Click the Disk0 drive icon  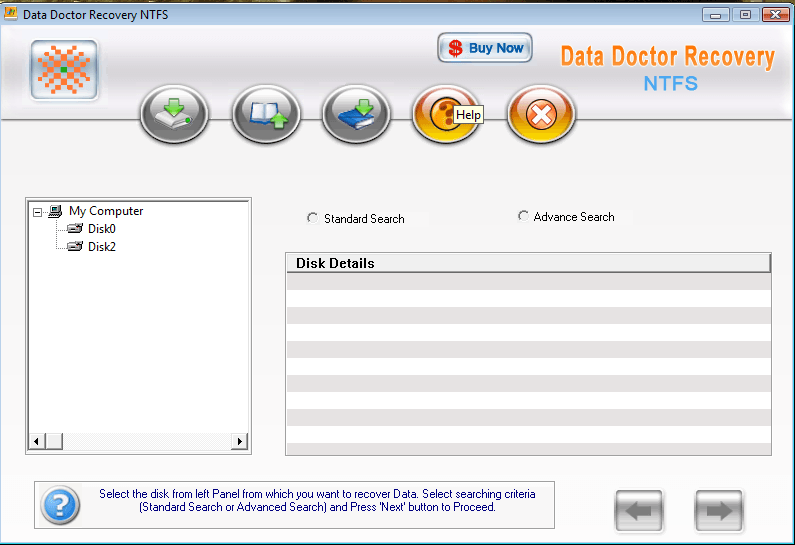(x=75, y=229)
